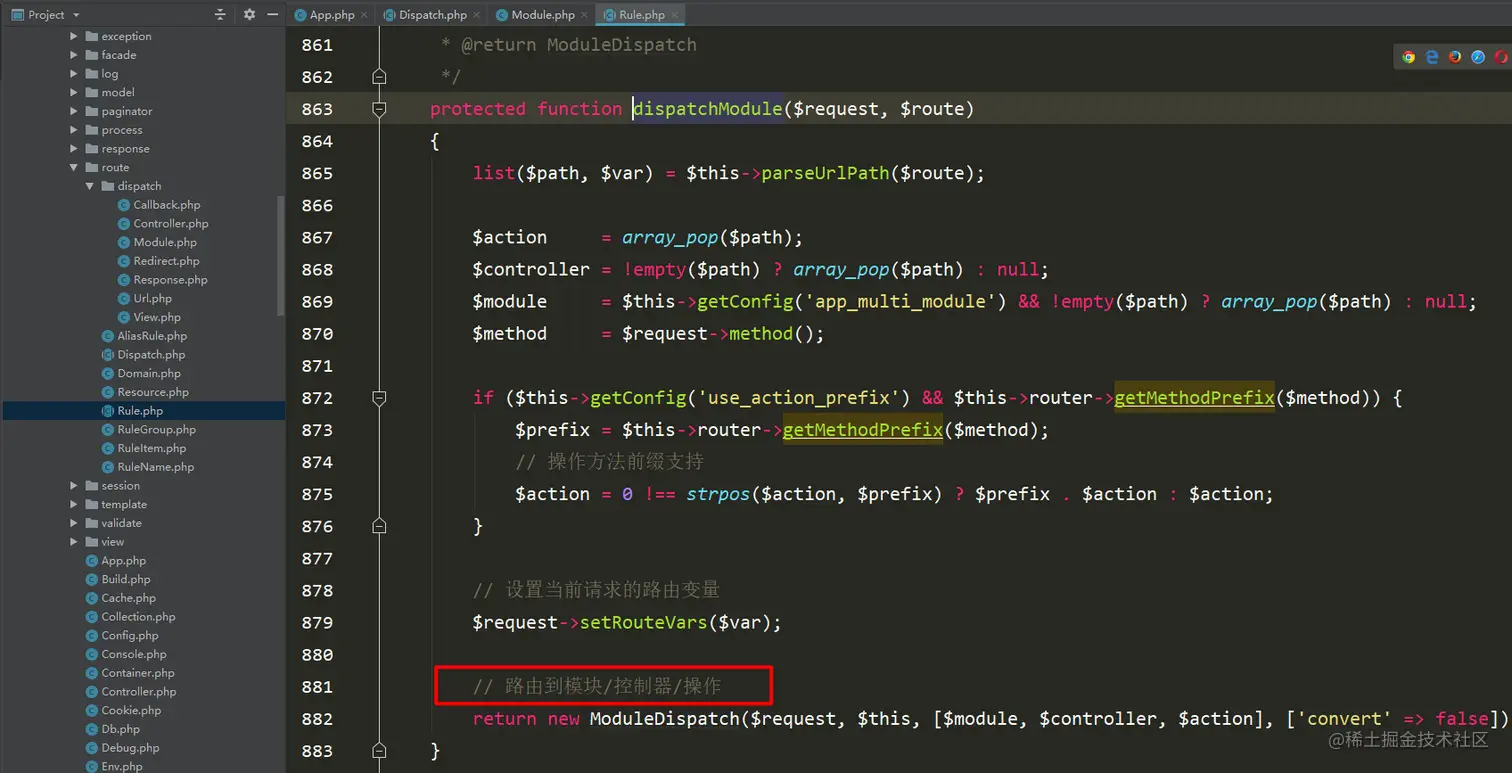The height and width of the screenshot is (773, 1512).
Task: Open Project panel settings gear
Action: coord(249,15)
